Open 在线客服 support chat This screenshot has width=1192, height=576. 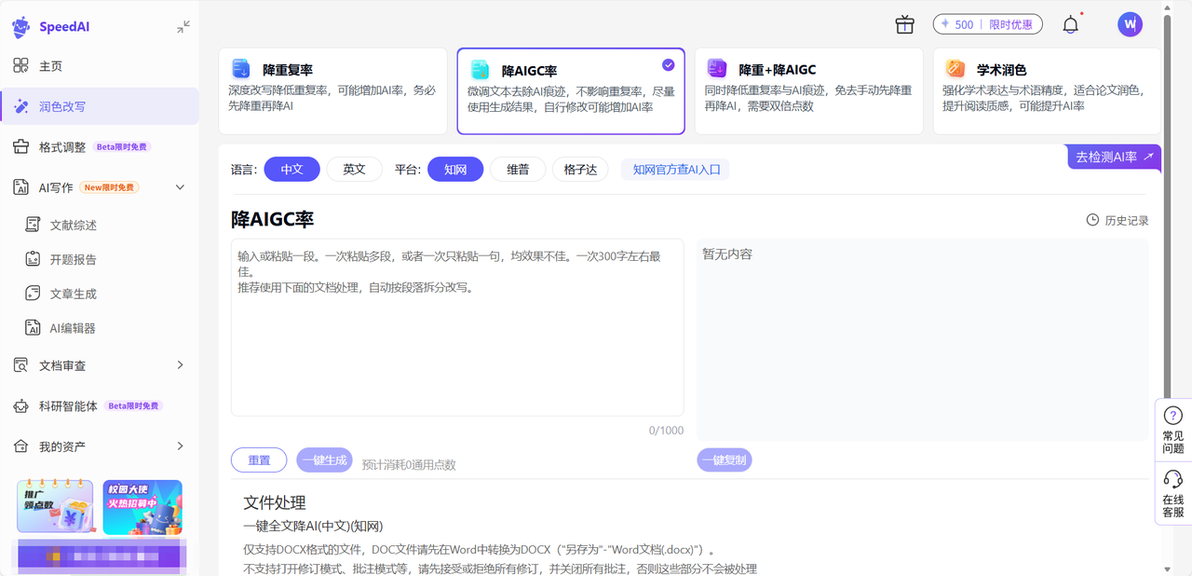coord(1173,493)
